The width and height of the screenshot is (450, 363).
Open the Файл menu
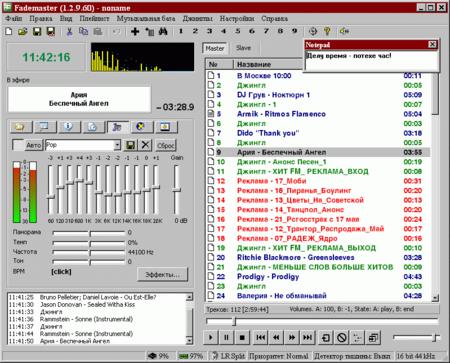[14, 19]
